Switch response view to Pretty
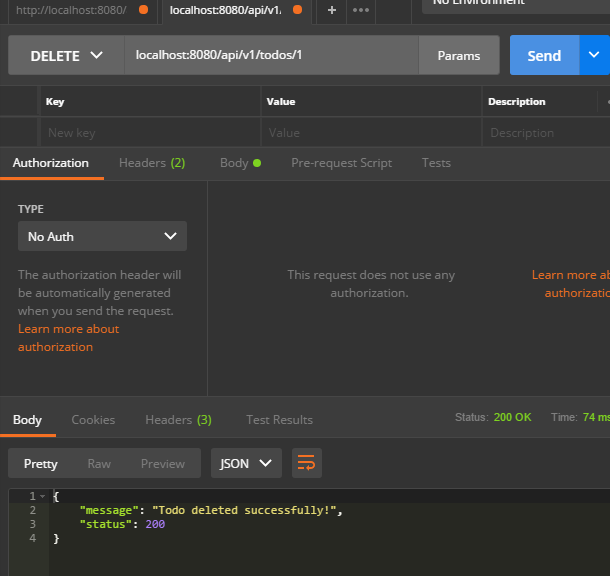This screenshot has width=610, height=576. pyautogui.click(x=40, y=463)
